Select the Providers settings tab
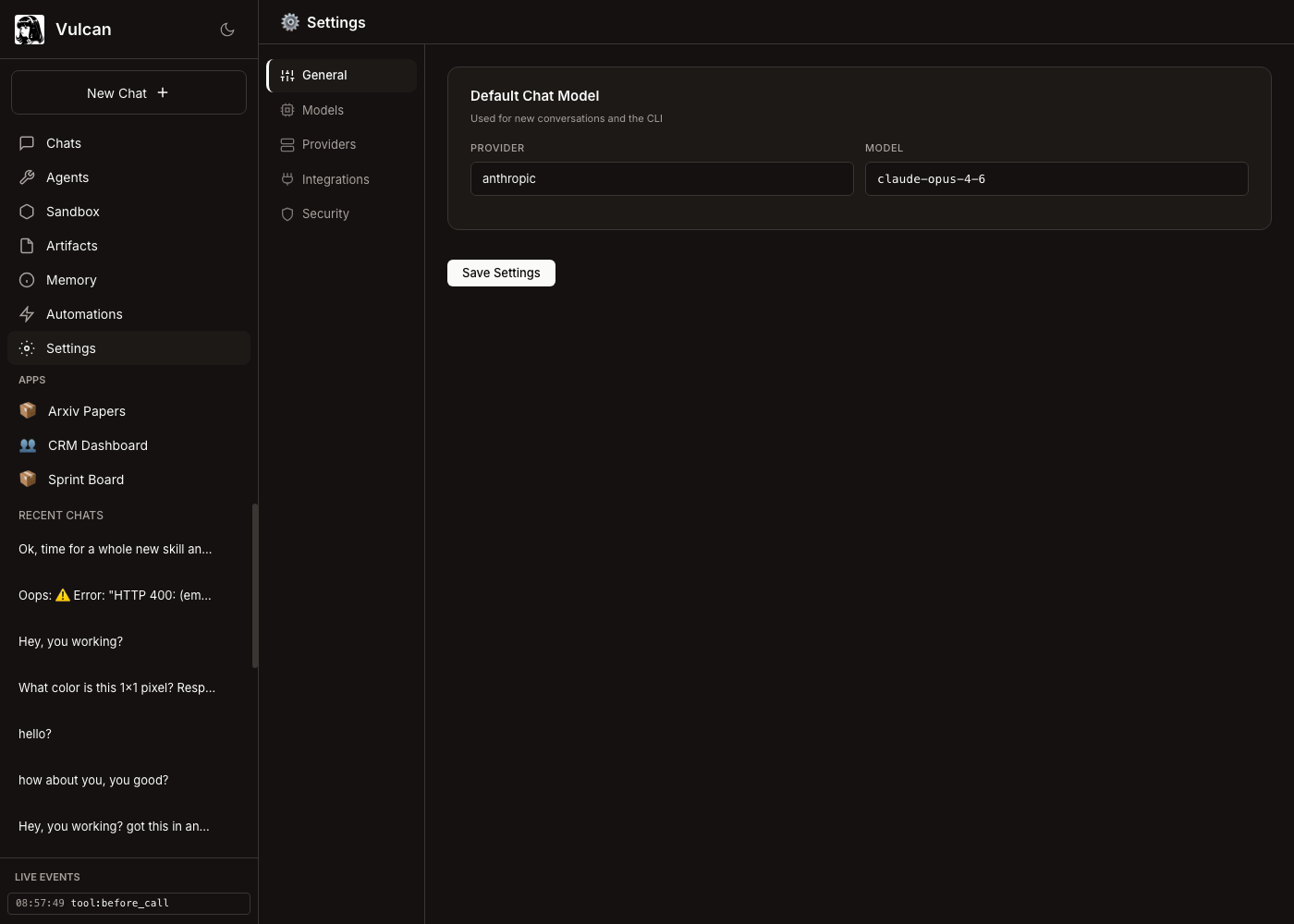The height and width of the screenshot is (924, 1294). pos(328,144)
